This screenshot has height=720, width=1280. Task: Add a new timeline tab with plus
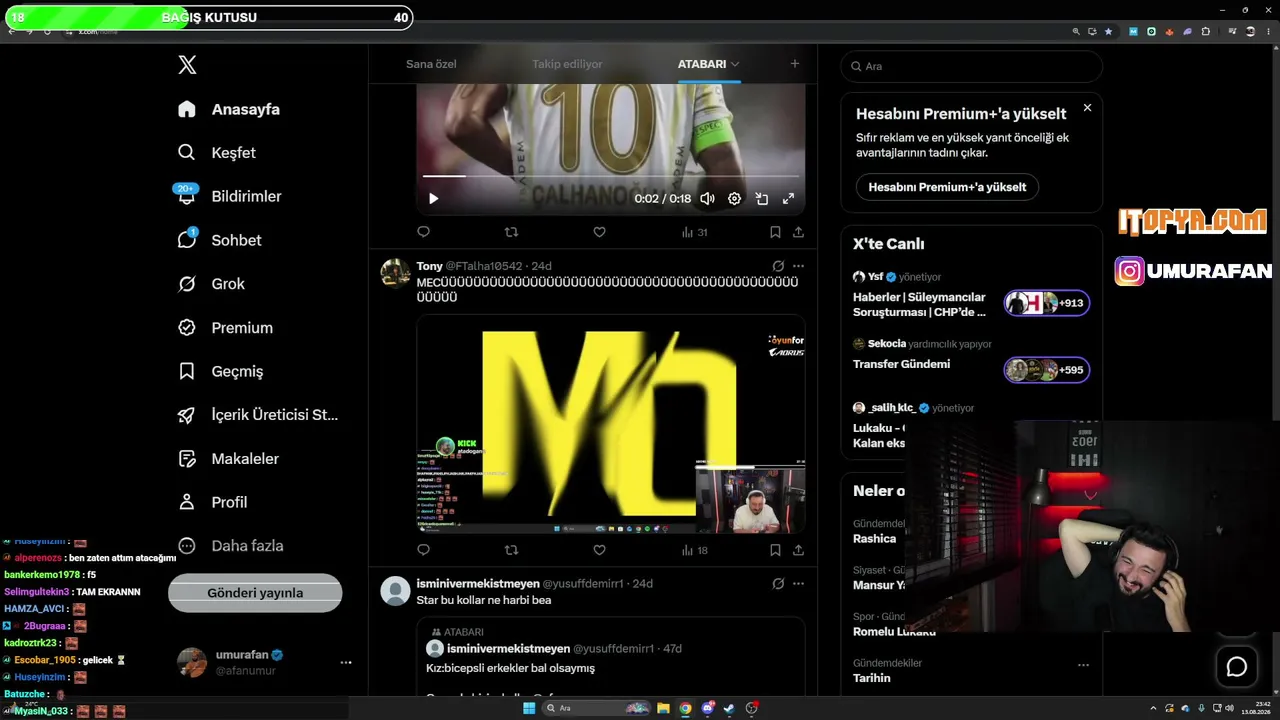point(795,64)
